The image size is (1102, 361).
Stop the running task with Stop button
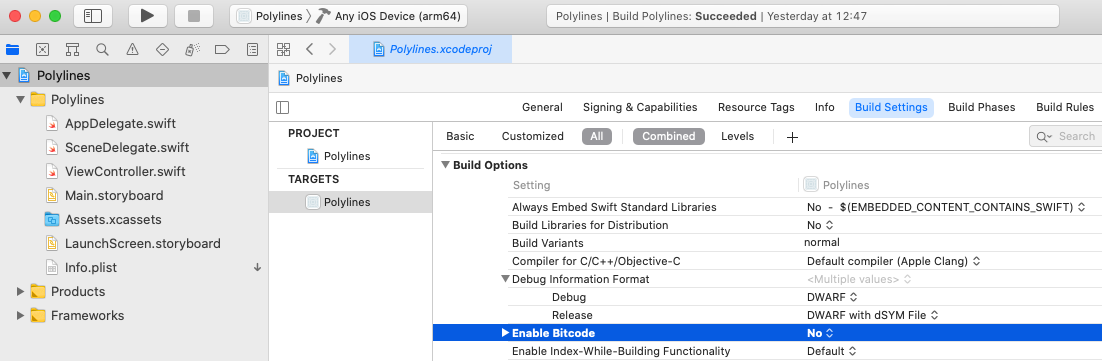(x=194, y=15)
